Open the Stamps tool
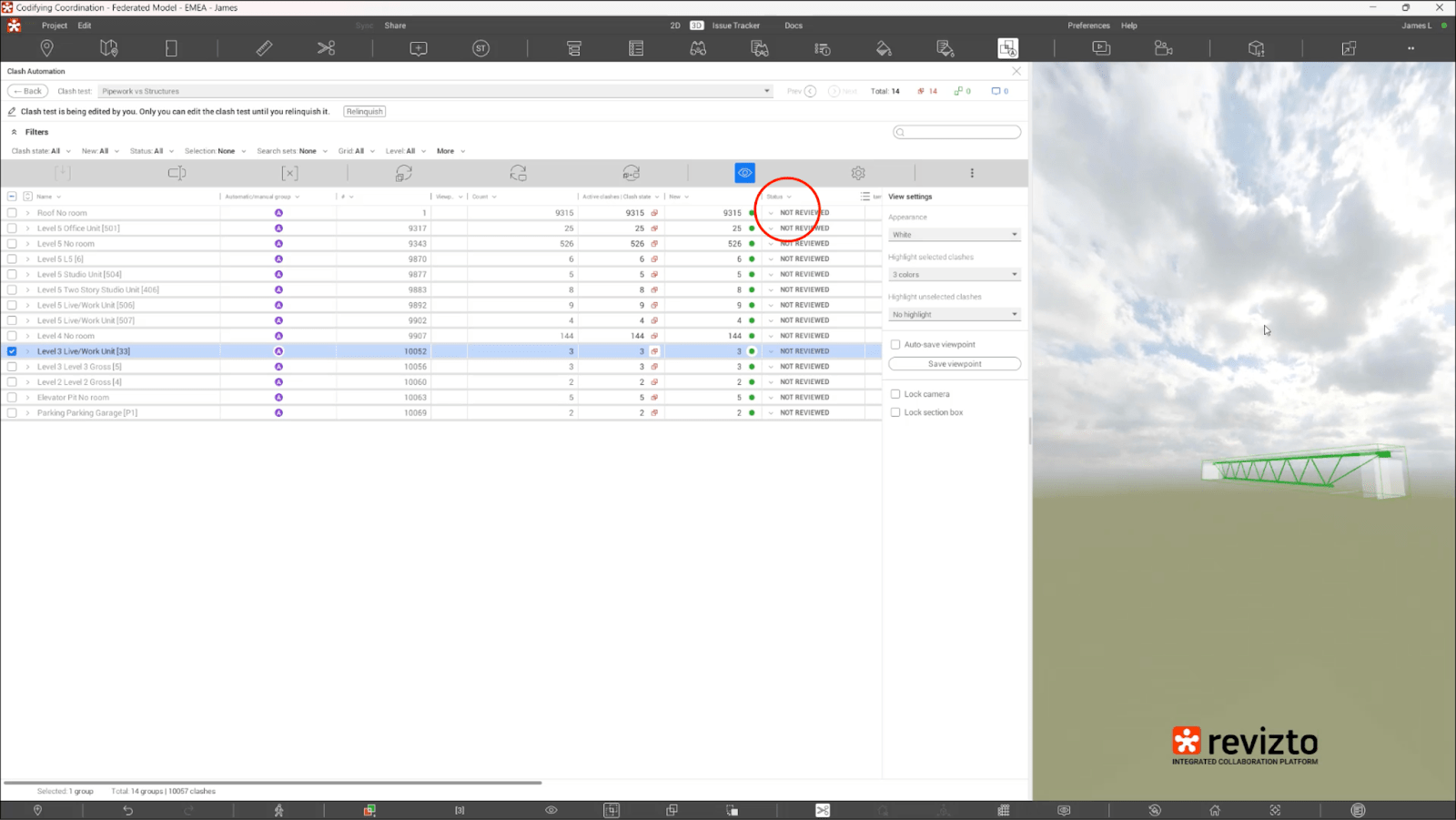 (x=480, y=47)
